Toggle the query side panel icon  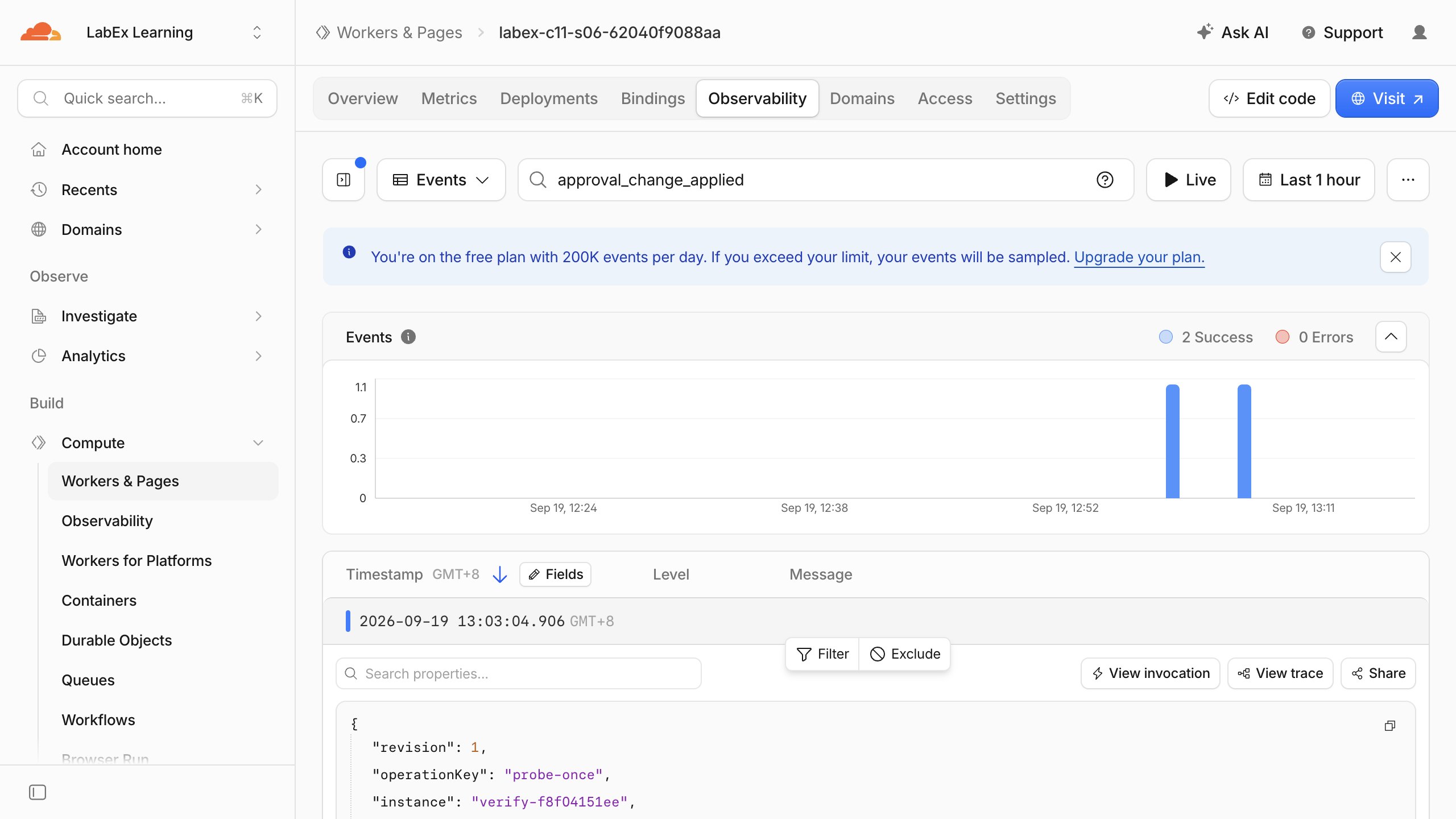pyautogui.click(x=344, y=180)
